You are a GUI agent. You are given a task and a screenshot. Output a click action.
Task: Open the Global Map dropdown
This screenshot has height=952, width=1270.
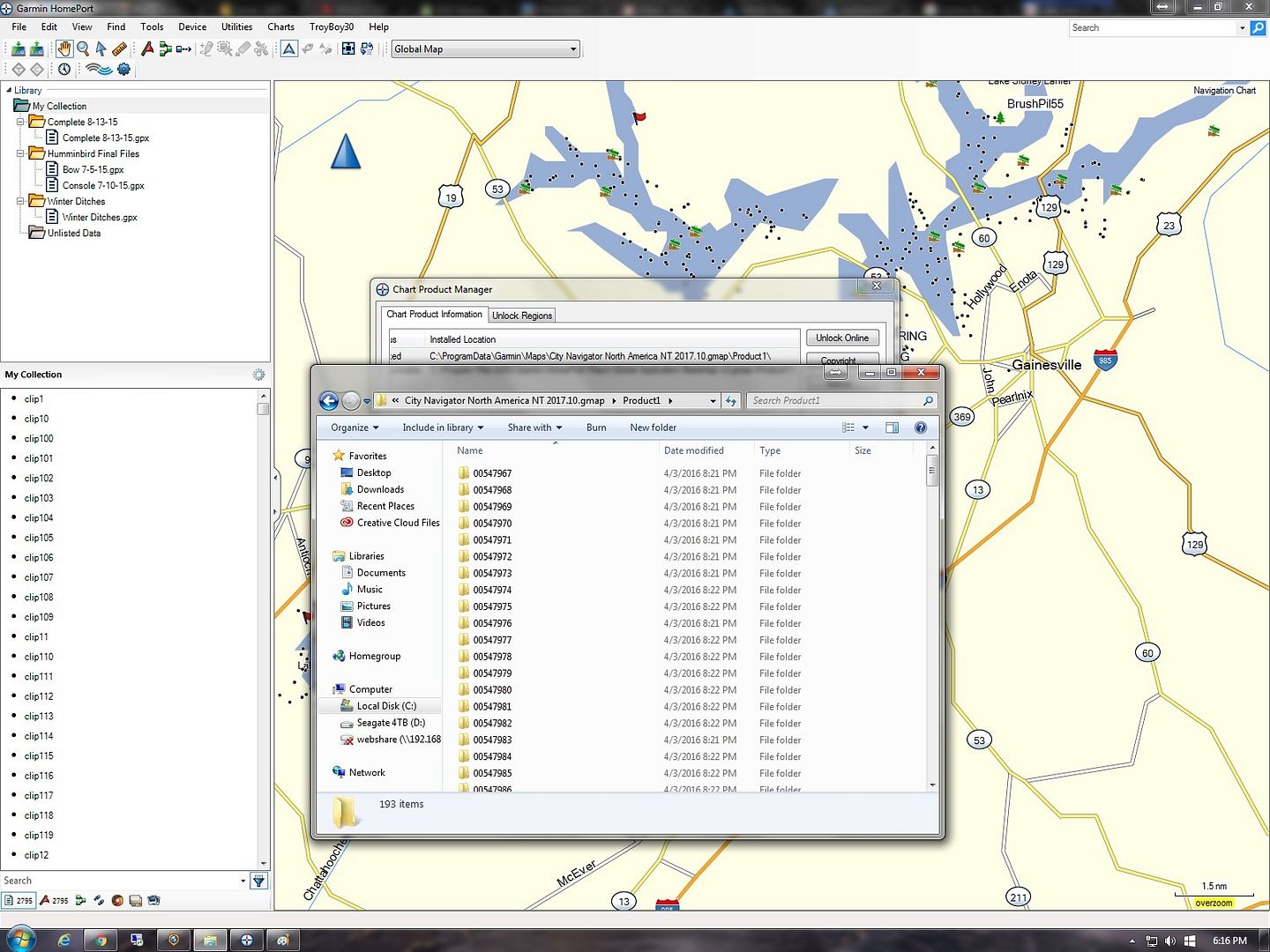[573, 49]
